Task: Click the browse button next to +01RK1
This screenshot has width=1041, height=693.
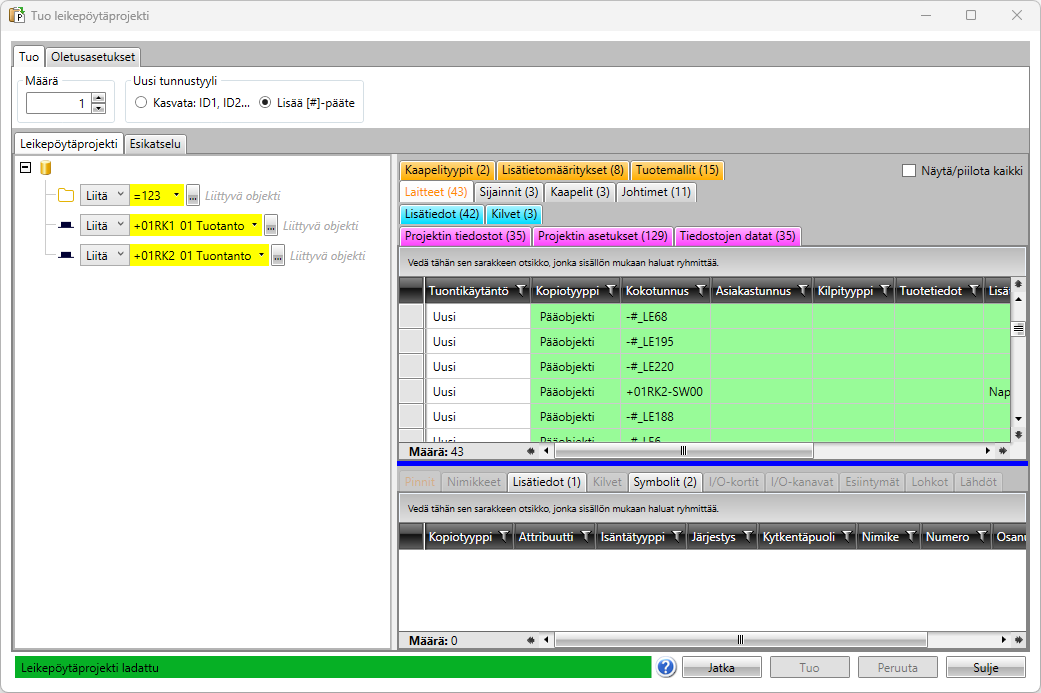Action: click(270, 226)
